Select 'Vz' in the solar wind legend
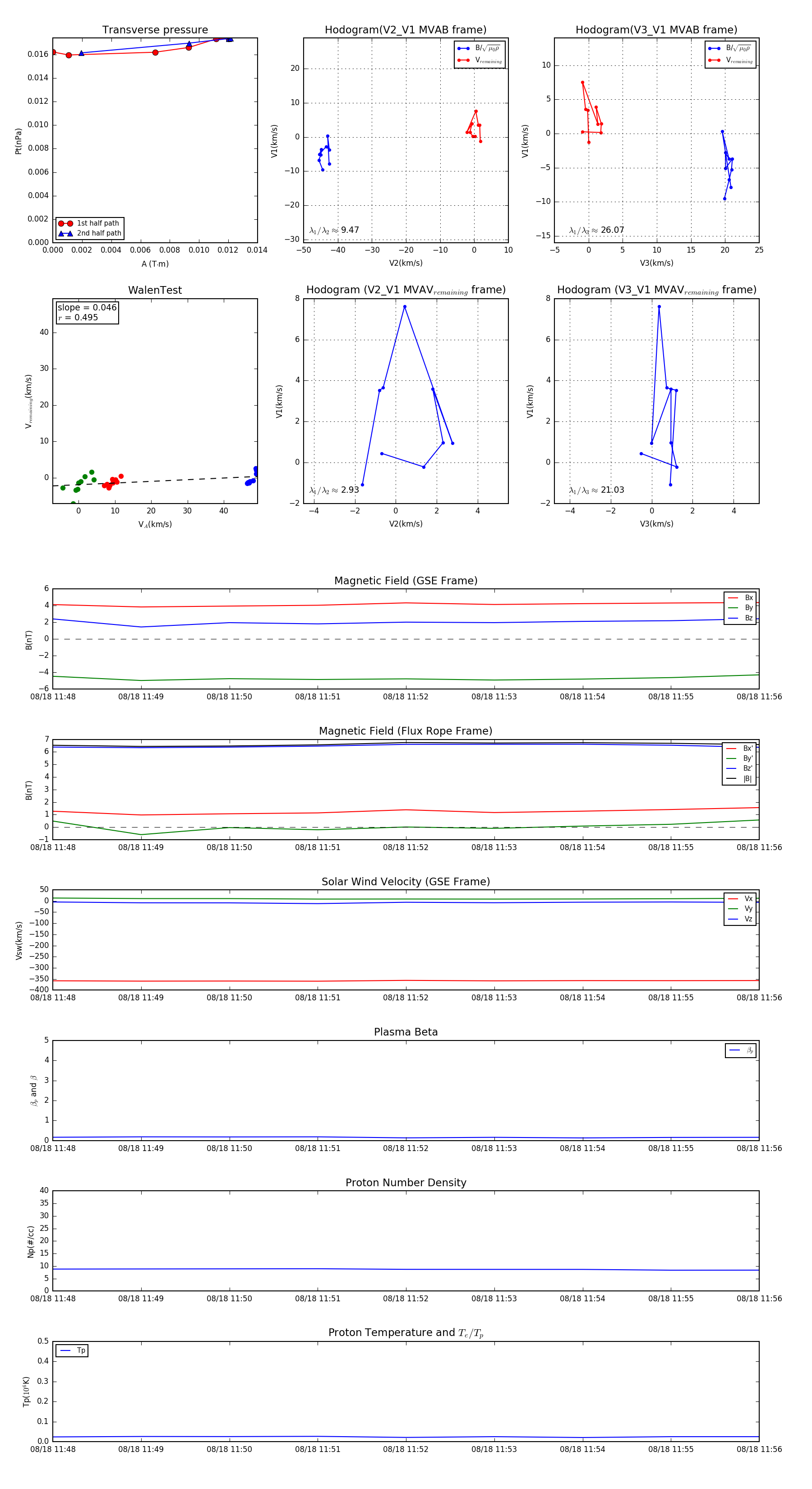812x1489 pixels. 740,919
